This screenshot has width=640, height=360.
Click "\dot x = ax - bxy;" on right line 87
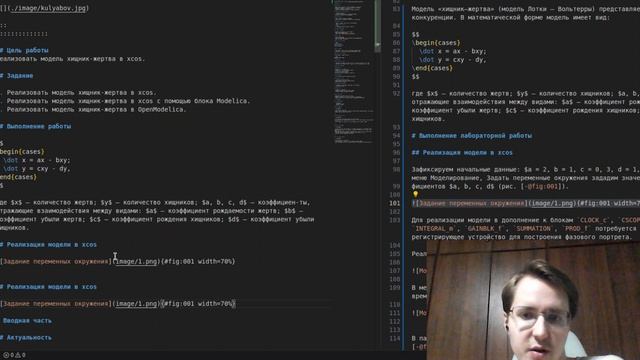pyautogui.click(x=453, y=51)
